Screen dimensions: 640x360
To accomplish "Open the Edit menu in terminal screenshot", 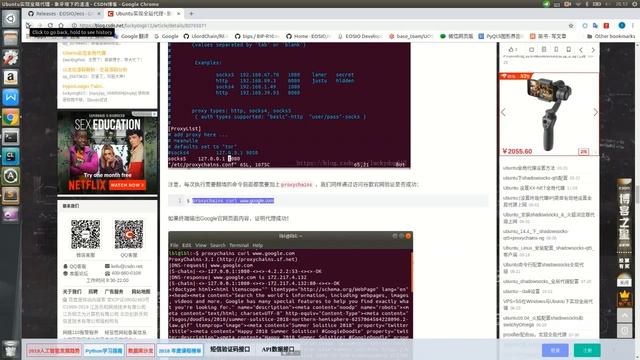I will pyautogui.click(x=187, y=245).
